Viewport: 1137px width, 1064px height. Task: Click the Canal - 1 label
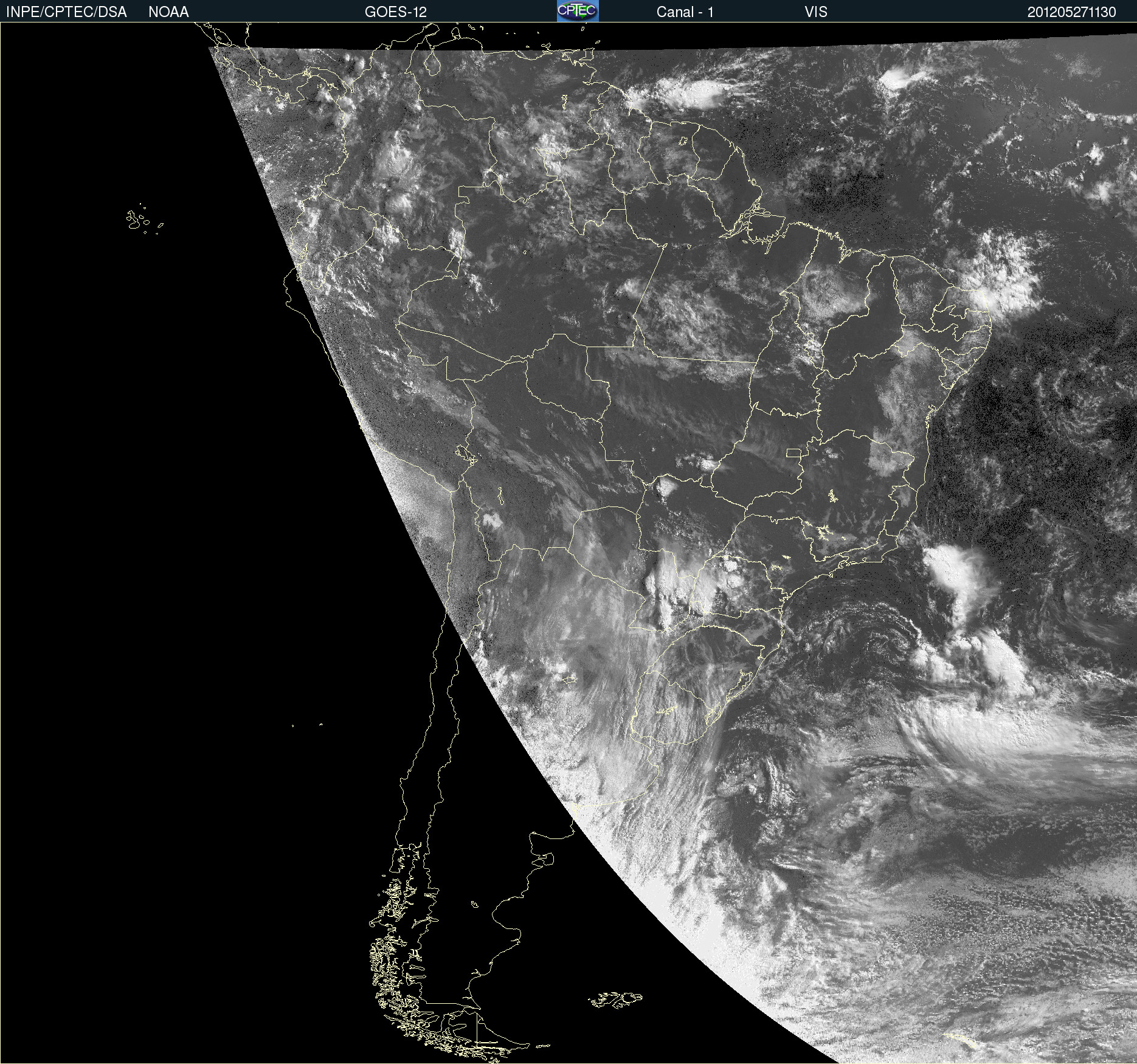pyautogui.click(x=685, y=12)
